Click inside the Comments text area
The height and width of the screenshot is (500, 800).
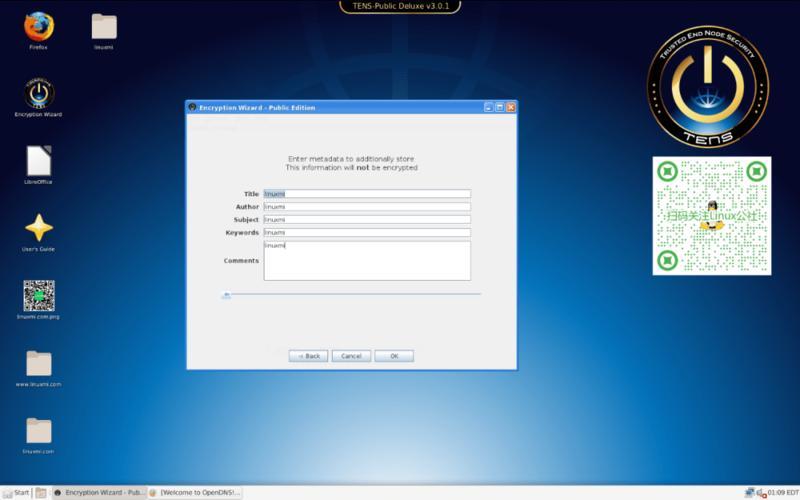367,261
